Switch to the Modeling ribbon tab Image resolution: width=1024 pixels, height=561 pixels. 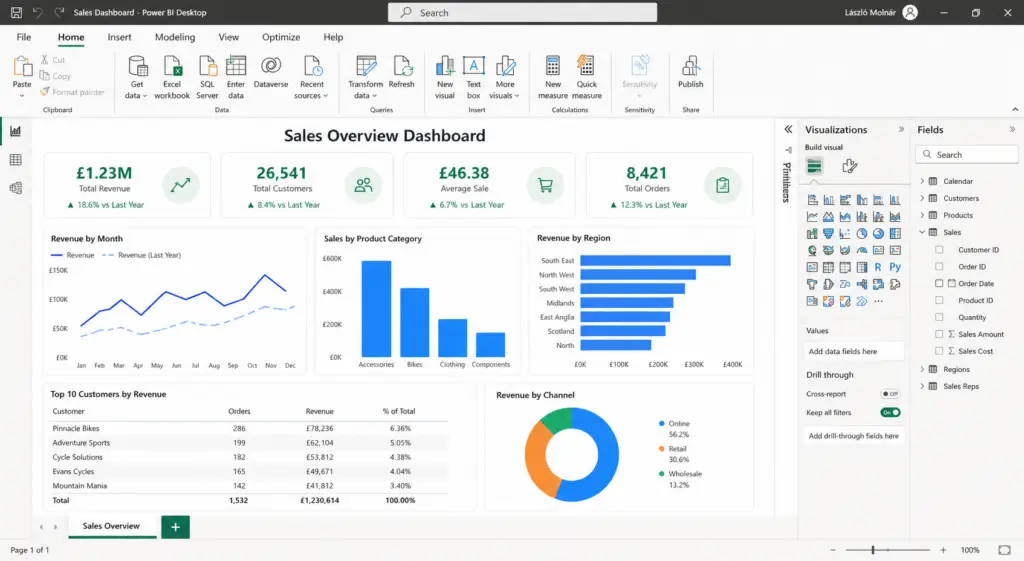pos(175,37)
